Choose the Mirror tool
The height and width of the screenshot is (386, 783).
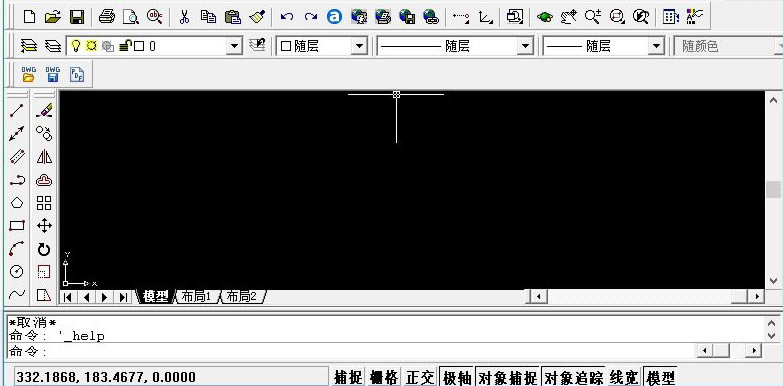[x=44, y=157]
